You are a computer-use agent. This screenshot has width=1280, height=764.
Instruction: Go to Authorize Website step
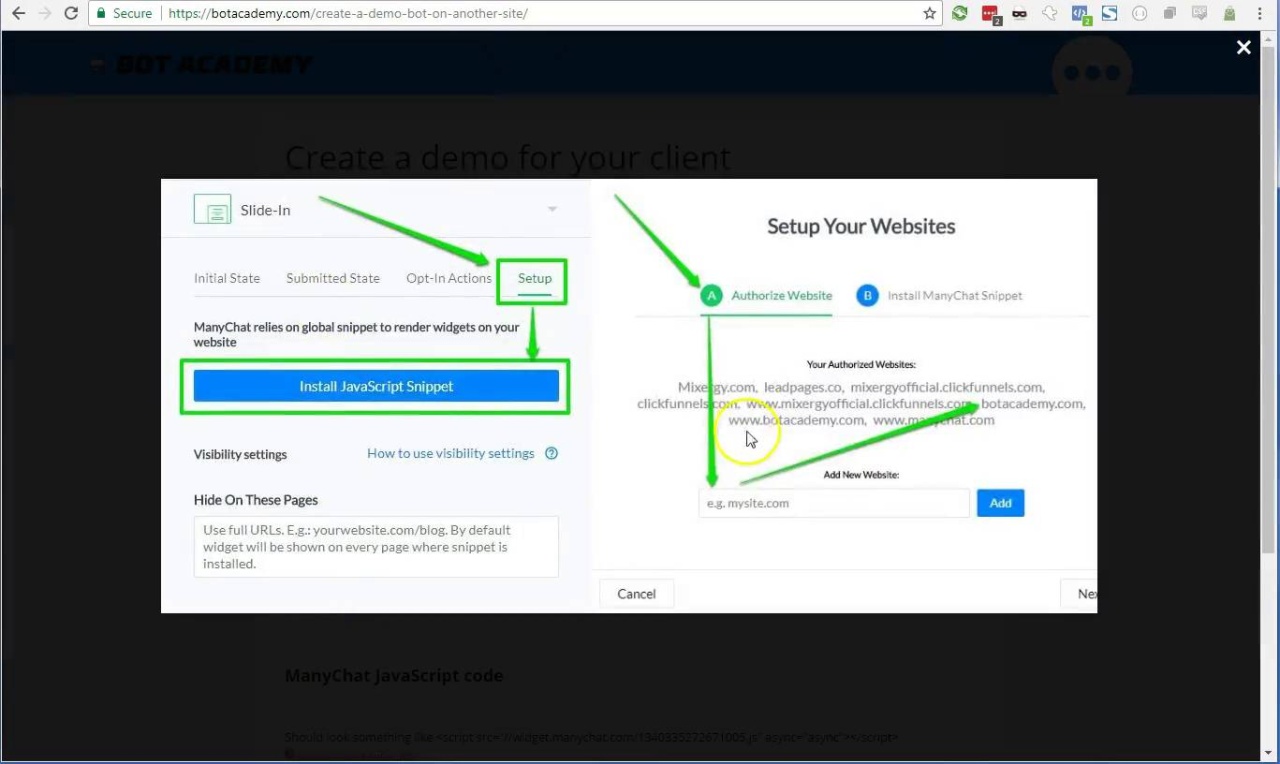tap(782, 295)
